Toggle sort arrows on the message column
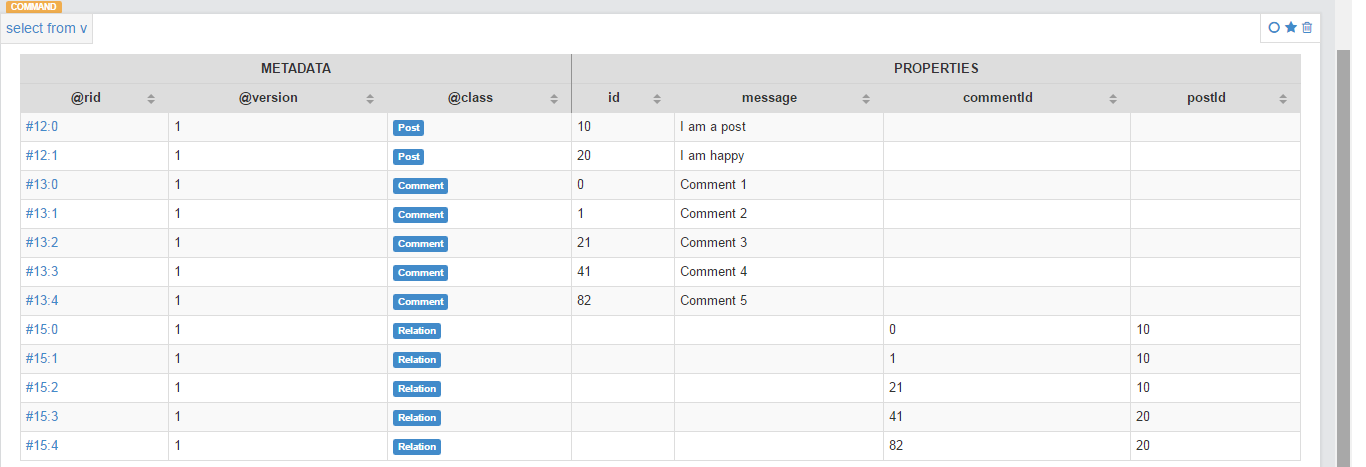Screen dimensions: 1366x467 click(866, 99)
